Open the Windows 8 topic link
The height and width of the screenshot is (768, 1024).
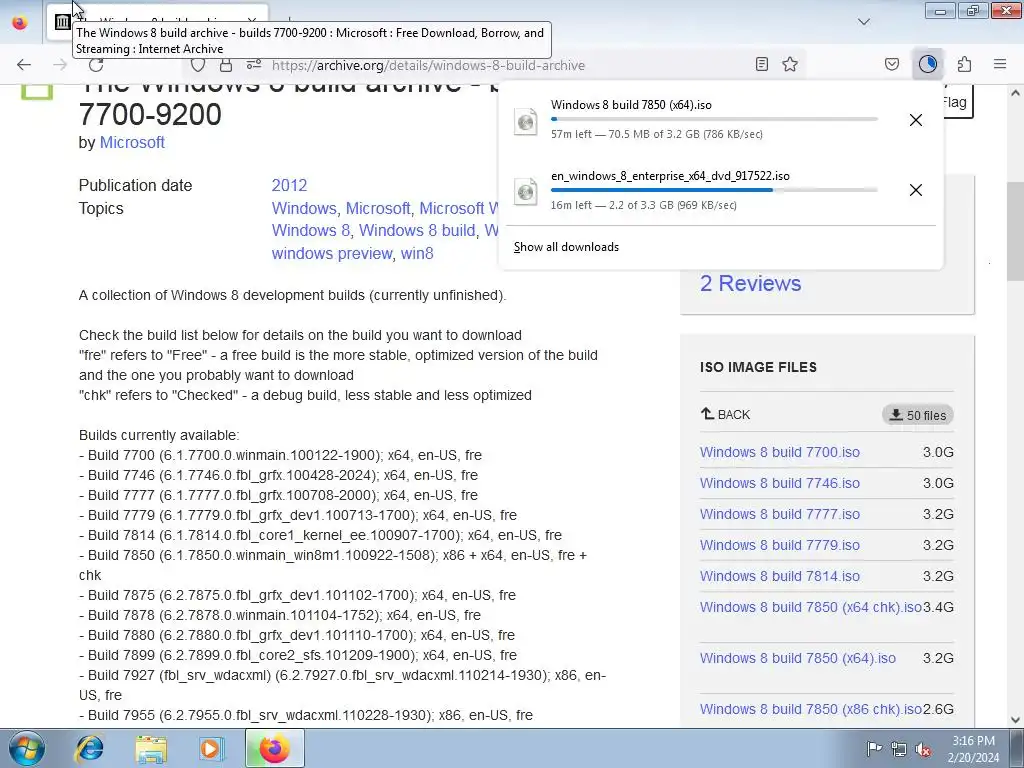(x=311, y=231)
